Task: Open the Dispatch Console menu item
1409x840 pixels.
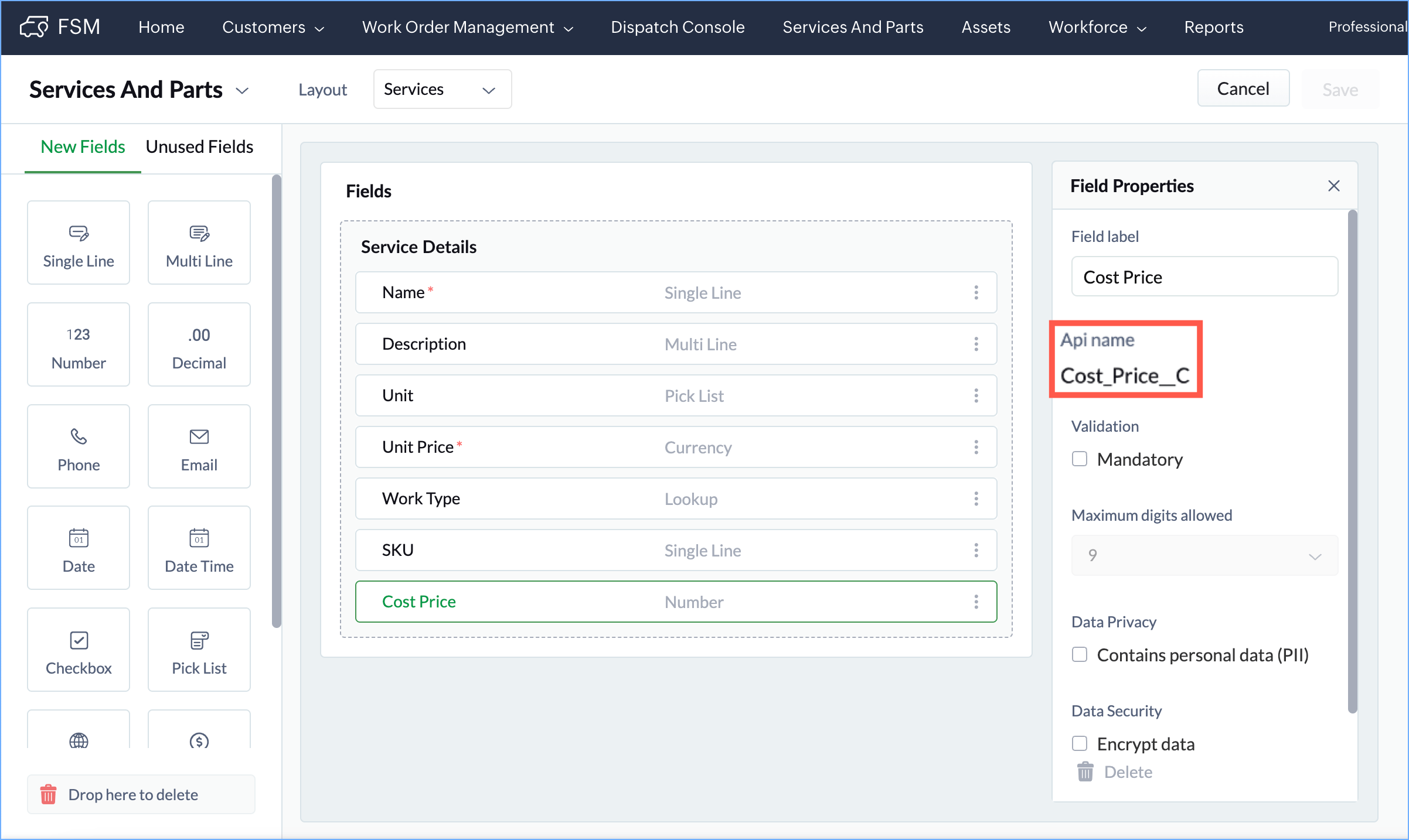Action: [x=678, y=27]
